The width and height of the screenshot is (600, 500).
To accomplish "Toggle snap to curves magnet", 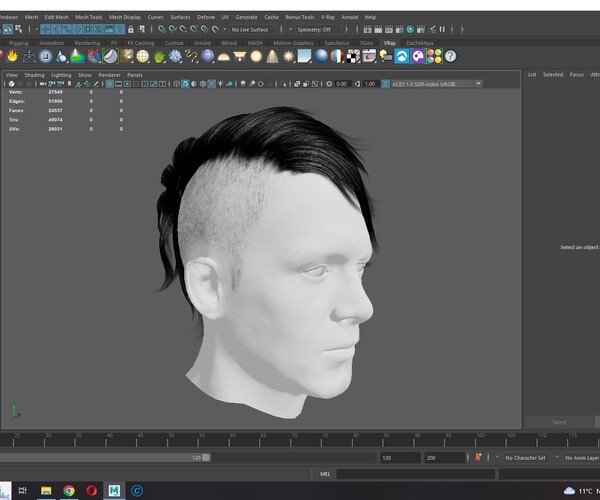I will coord(173,29).
